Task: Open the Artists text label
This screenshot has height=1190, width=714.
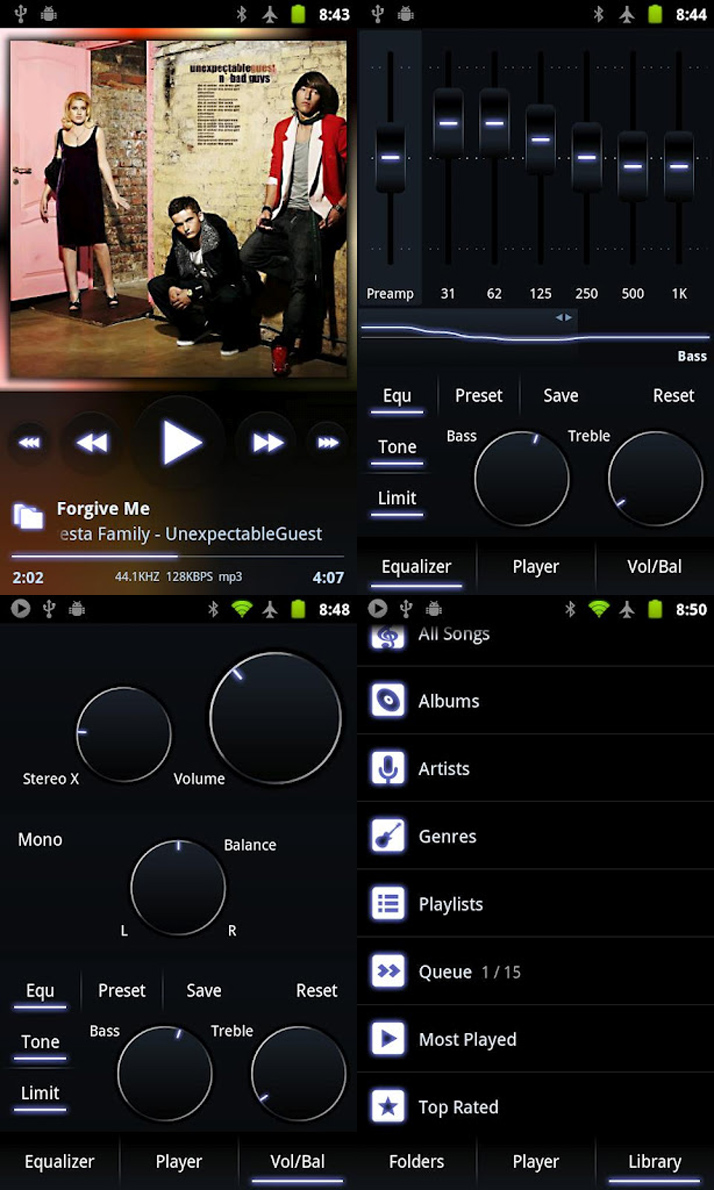Action: pos(444,769)
